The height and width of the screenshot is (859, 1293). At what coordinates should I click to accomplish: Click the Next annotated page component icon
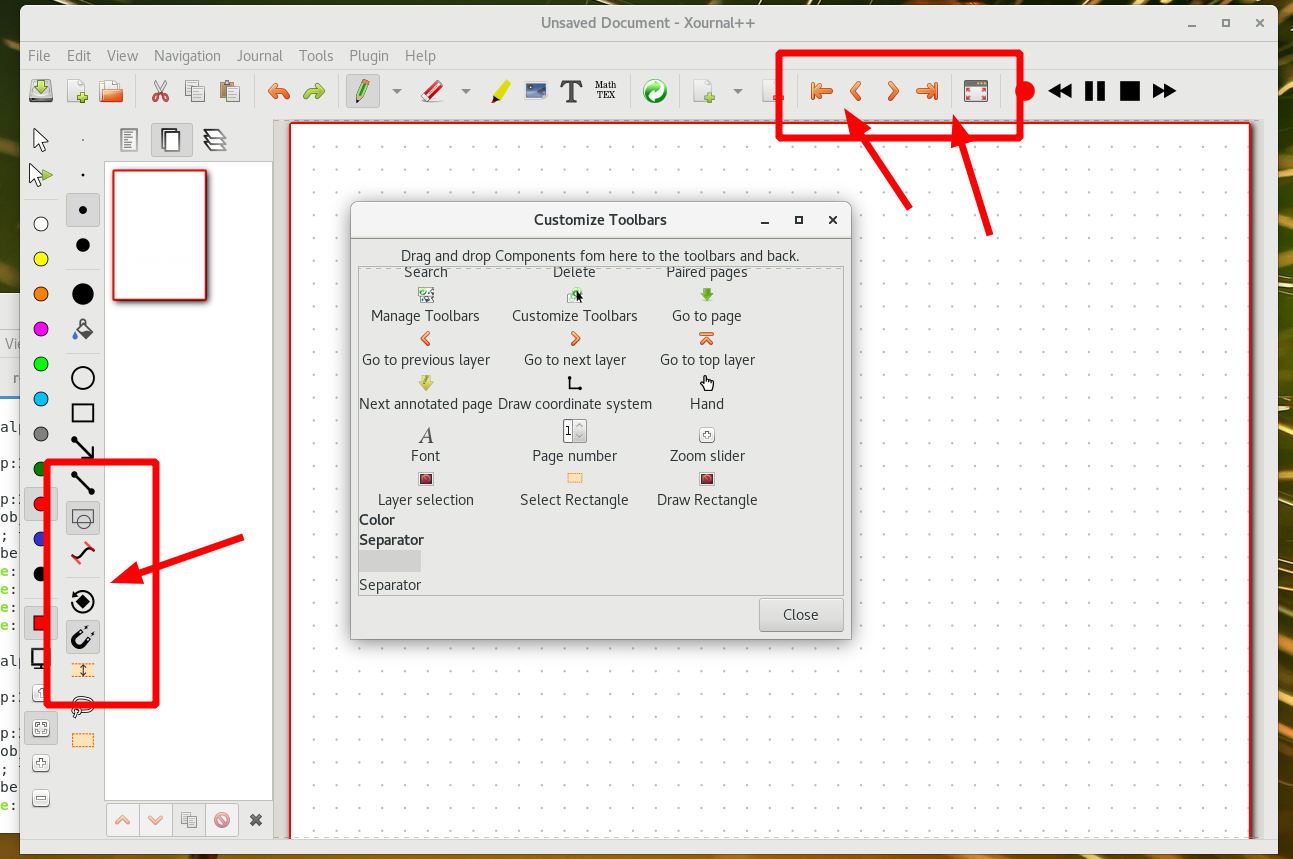click(x=426, y=383)
